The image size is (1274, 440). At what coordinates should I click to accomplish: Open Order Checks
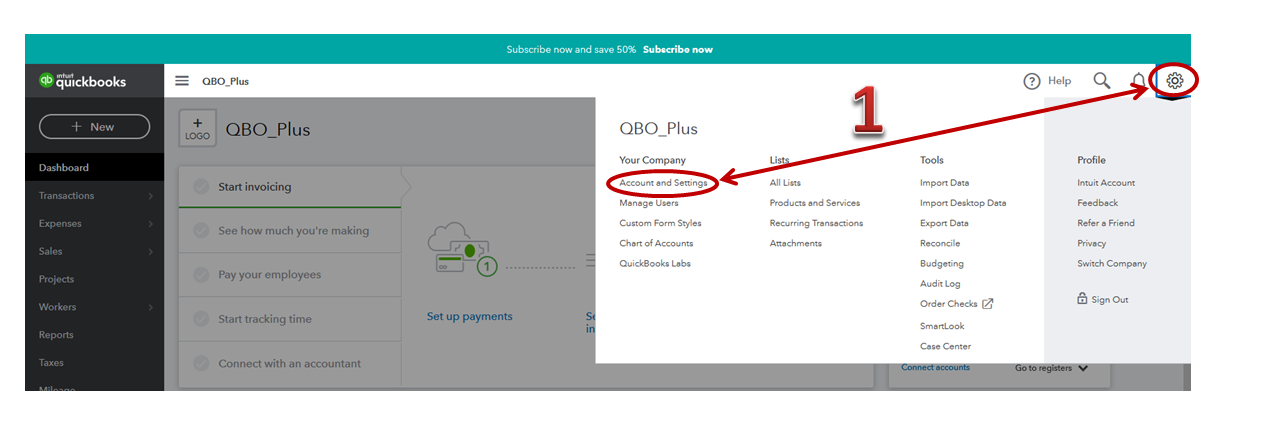pos(949,304)
